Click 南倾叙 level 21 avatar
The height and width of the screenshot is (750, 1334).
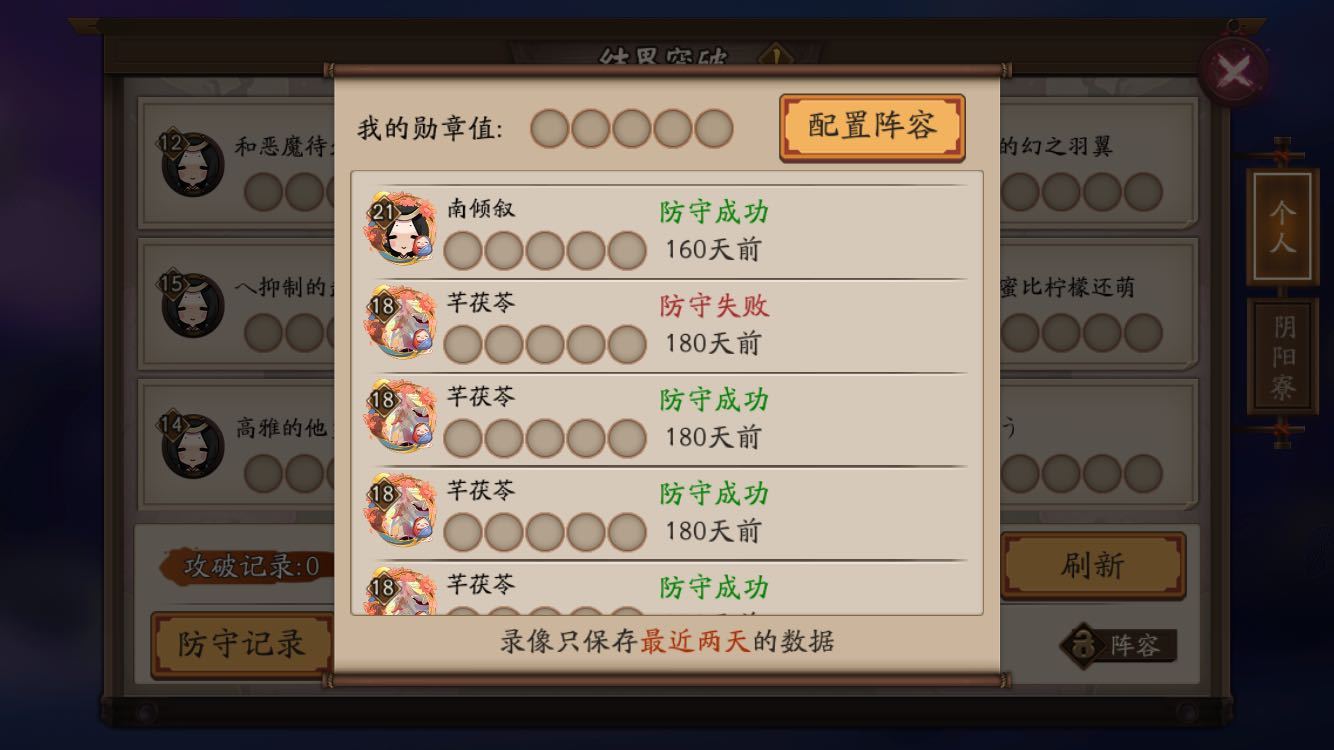click(401, 230)
